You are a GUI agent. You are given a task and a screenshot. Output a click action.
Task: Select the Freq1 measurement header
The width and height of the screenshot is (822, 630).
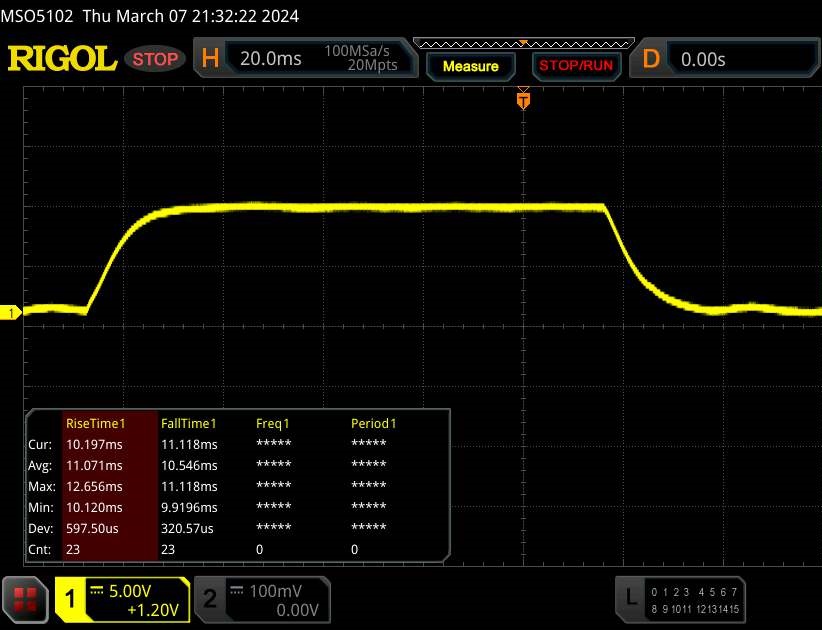pyautogui.click(x=273, y=423)
